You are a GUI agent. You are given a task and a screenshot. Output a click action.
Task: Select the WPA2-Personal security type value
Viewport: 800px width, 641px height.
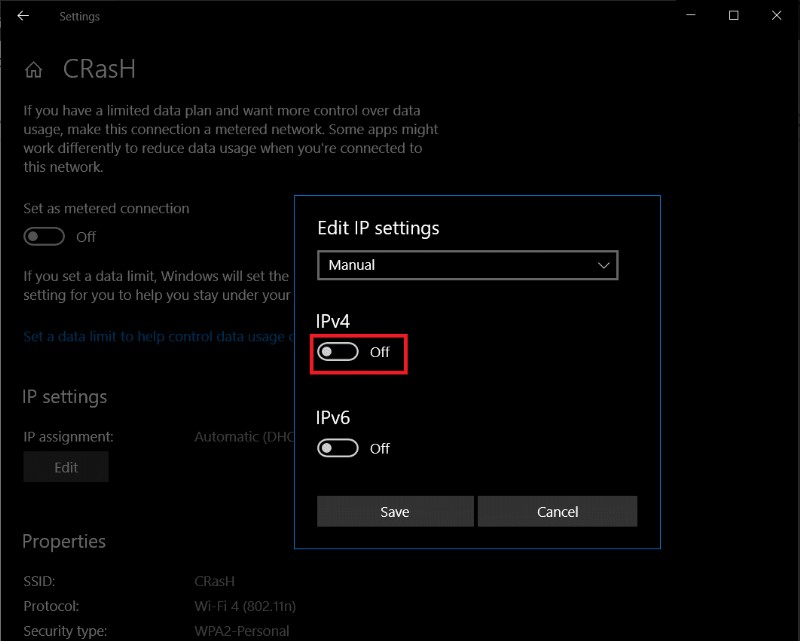242,631
